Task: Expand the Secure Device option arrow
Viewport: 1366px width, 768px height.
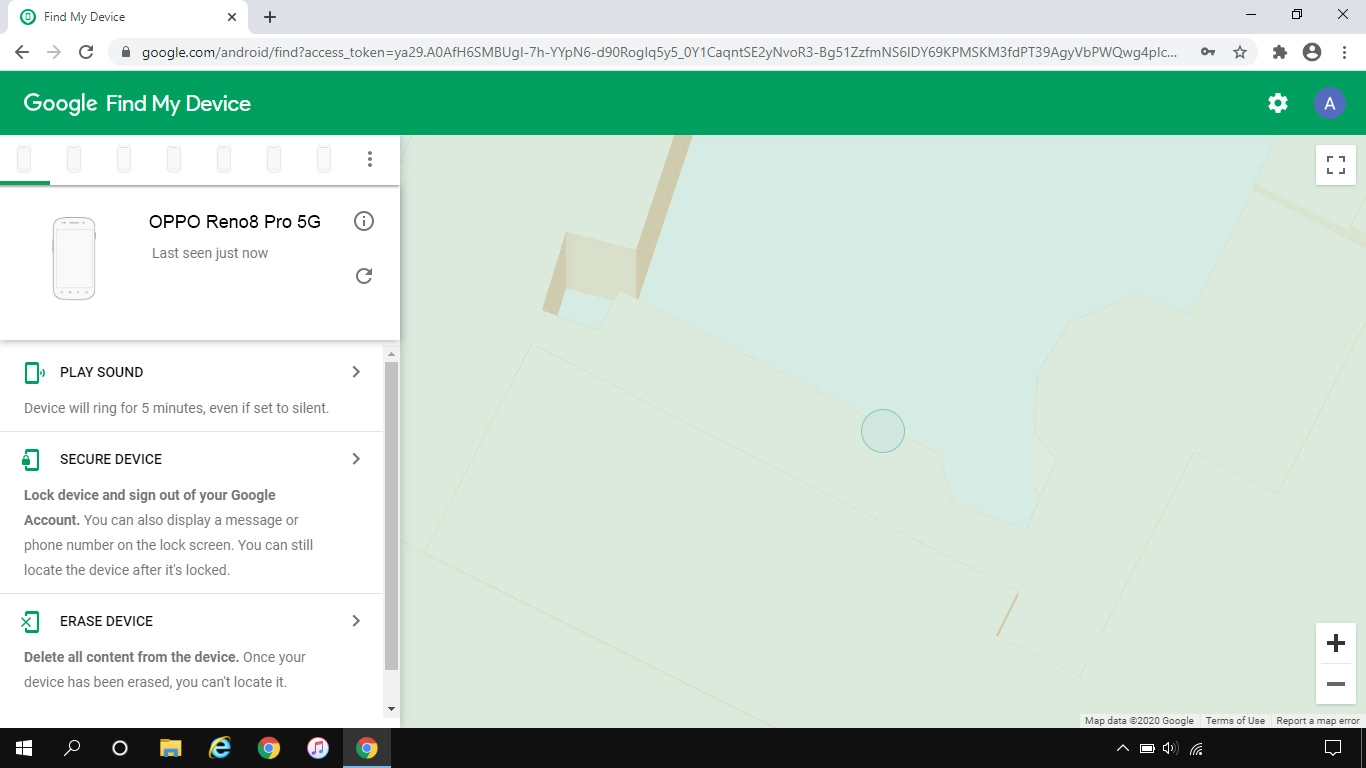Action: tap(356, 459)
